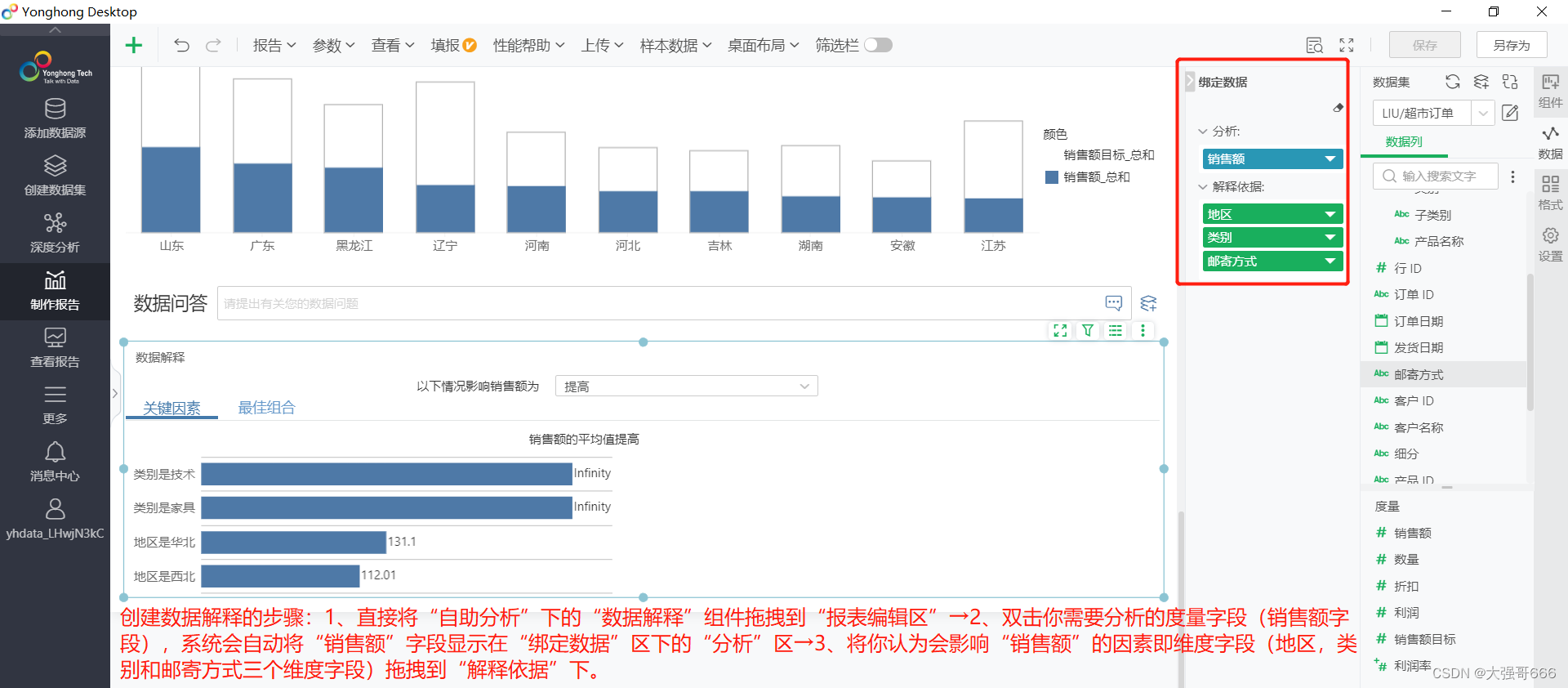Switch to the 关键因素 tab
1568x688 pixels.
(171, 408)
